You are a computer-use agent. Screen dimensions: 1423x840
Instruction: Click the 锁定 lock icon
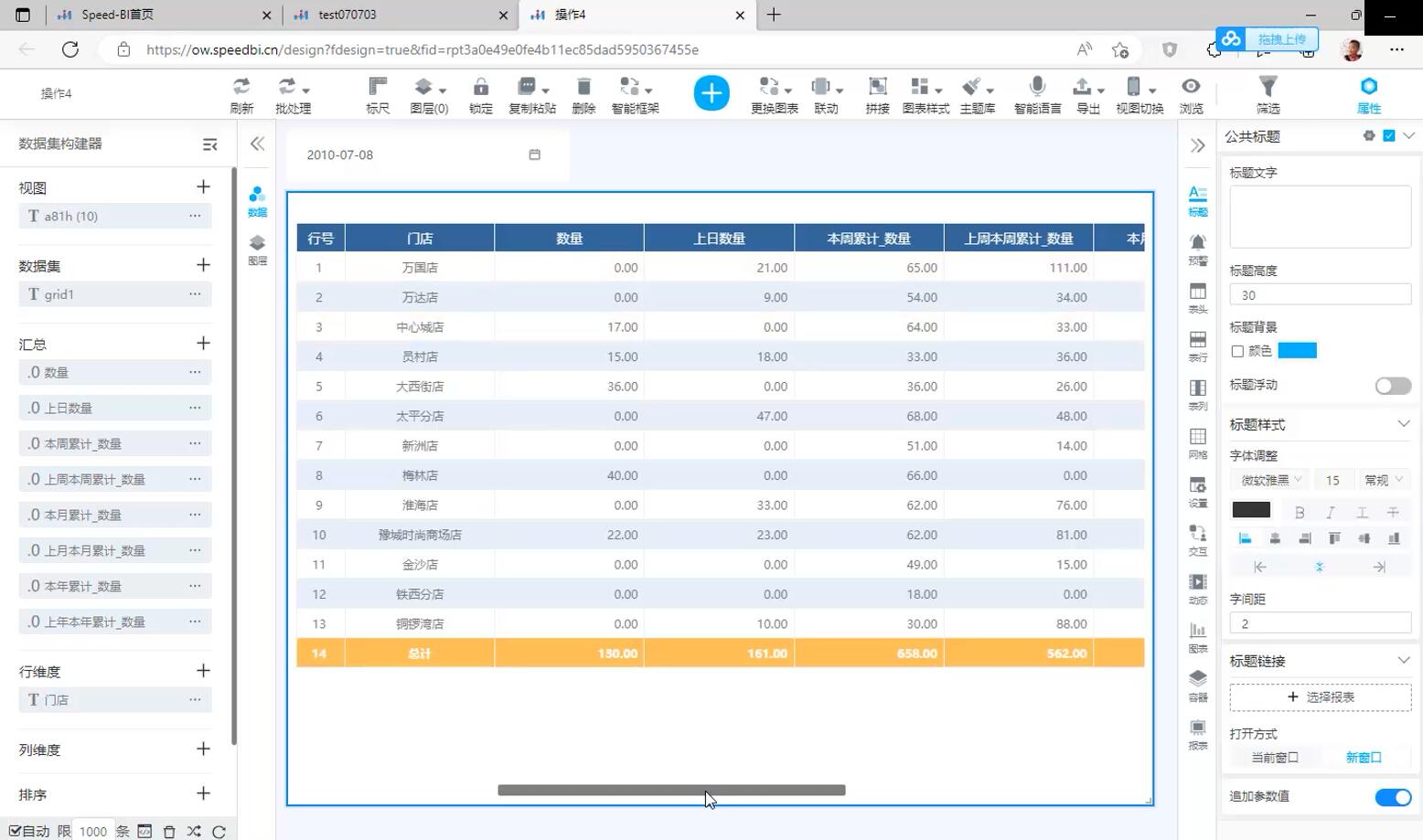click(480, 87)
